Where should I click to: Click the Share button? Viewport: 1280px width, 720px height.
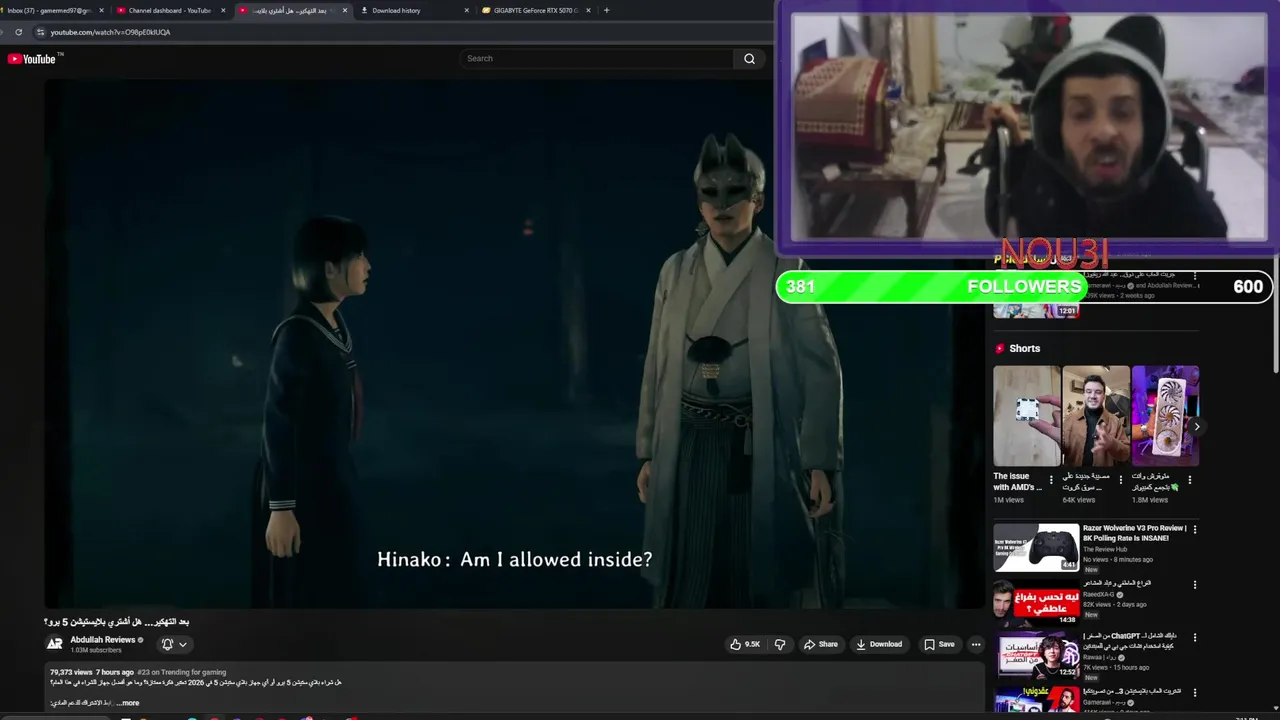point(821,644)
